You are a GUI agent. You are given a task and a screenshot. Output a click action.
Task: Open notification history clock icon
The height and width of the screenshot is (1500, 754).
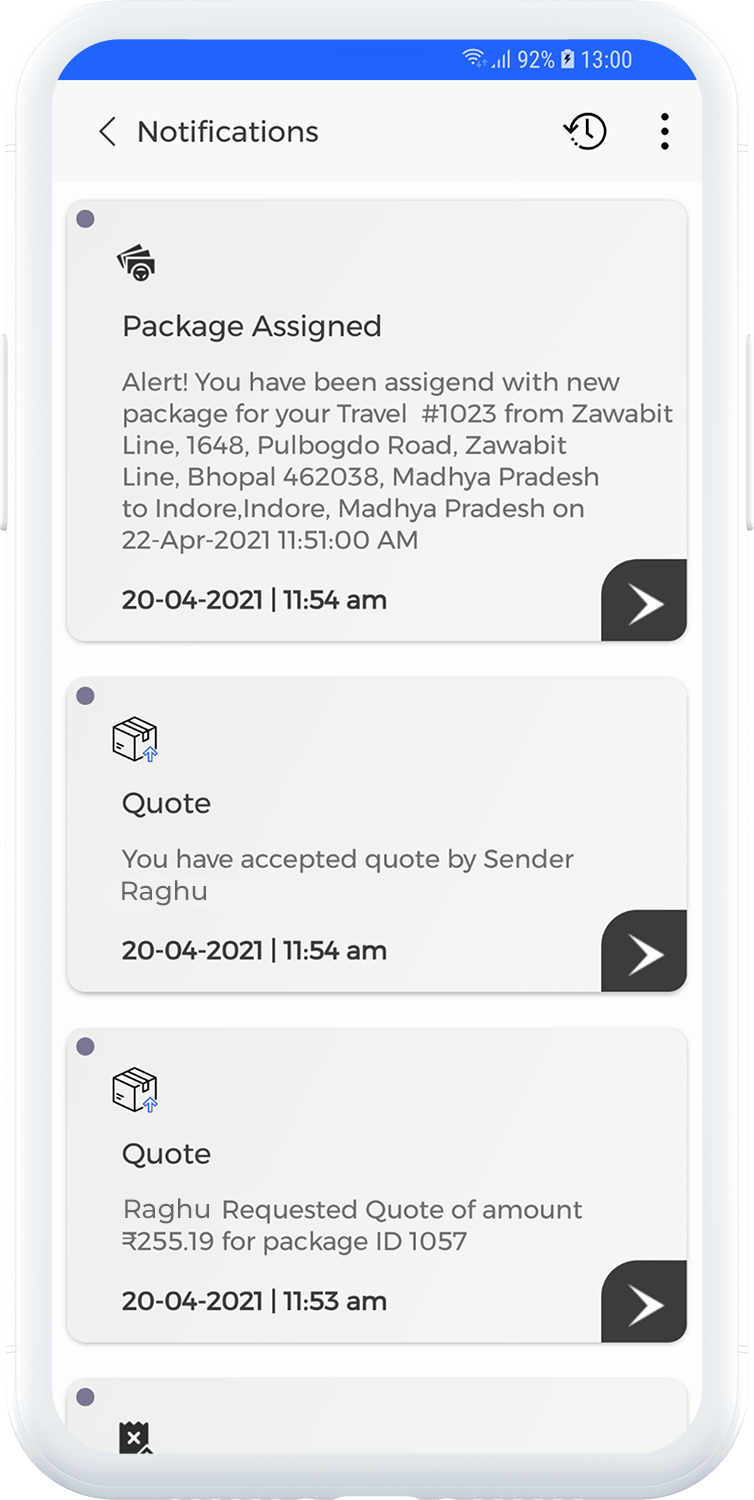[x=585, y=131]
